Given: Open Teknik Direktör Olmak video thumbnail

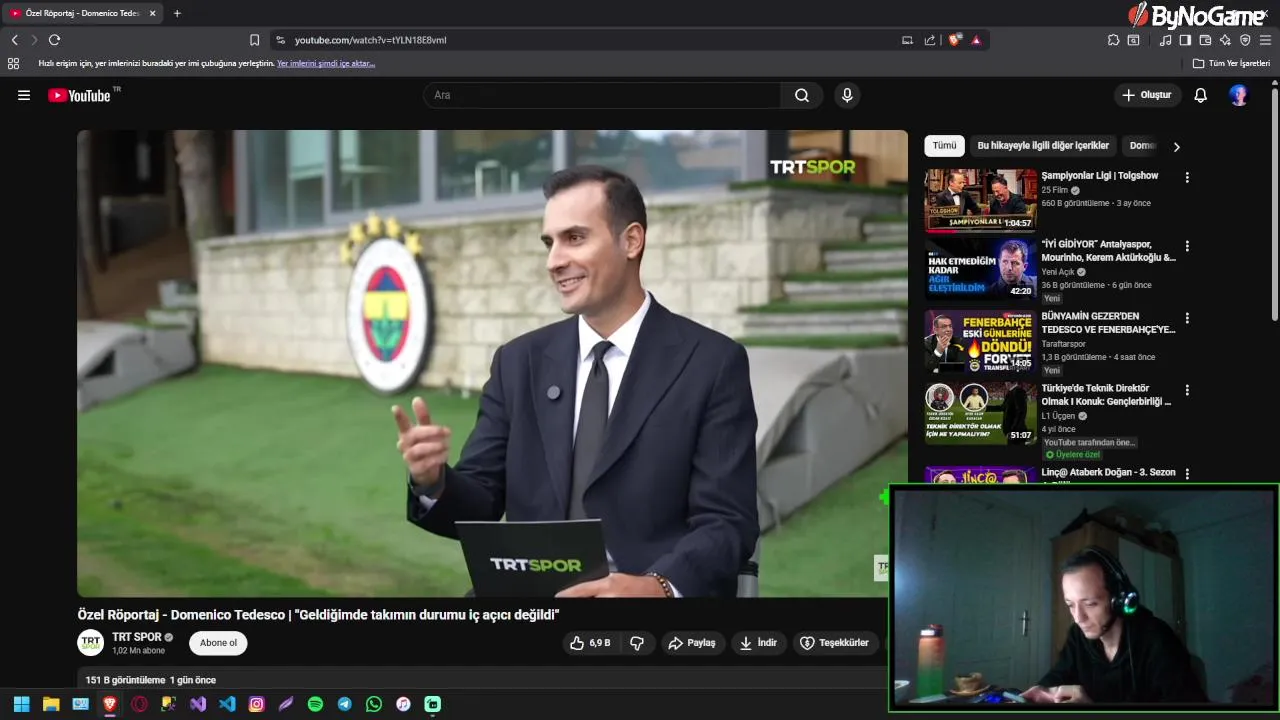Looking at the screenshot, I should tap(980, 413).
